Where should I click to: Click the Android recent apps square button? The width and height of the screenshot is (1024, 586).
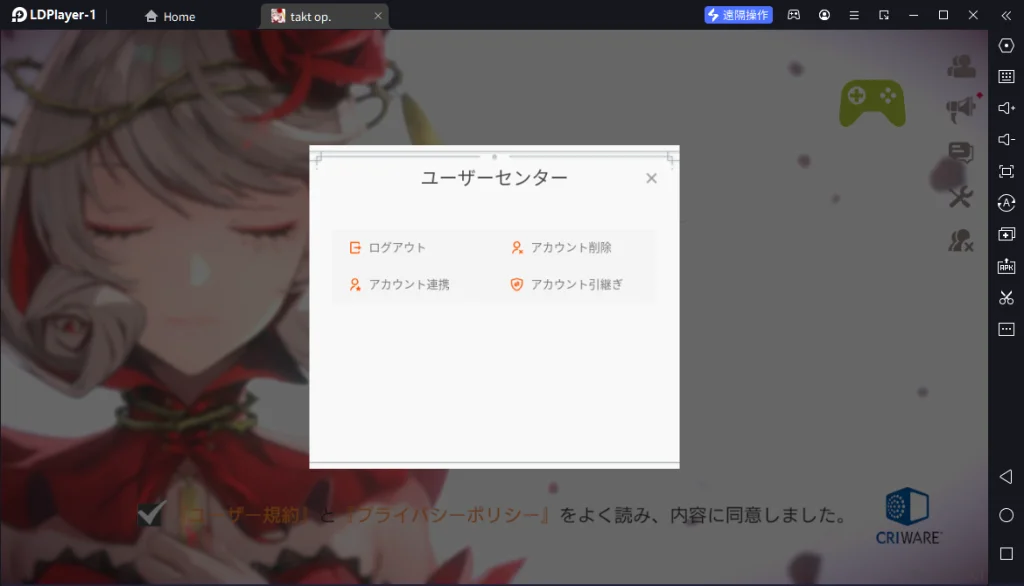pyautogui.click(x=1006, y=553)
